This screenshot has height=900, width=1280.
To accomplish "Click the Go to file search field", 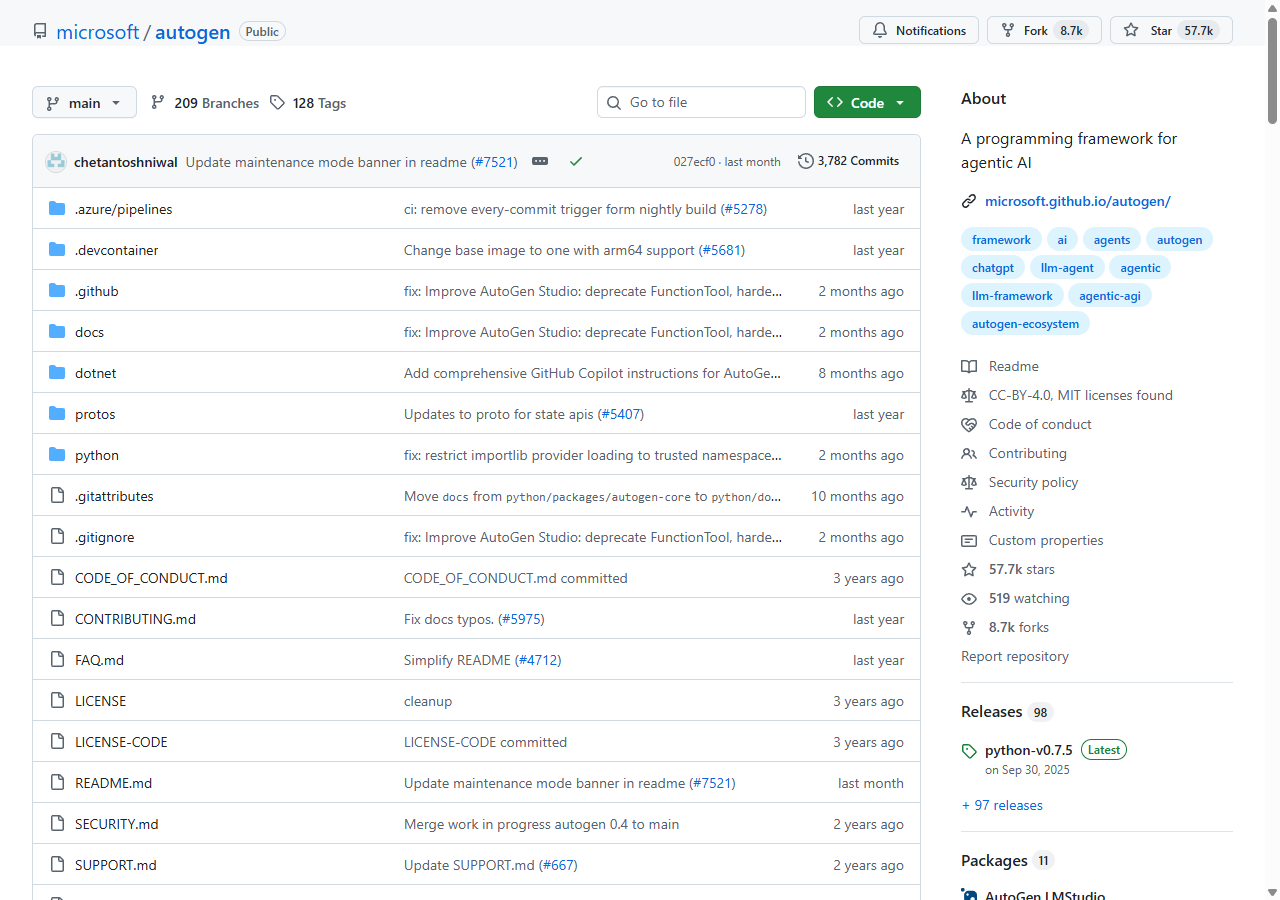I will click(x=701, y=102).
